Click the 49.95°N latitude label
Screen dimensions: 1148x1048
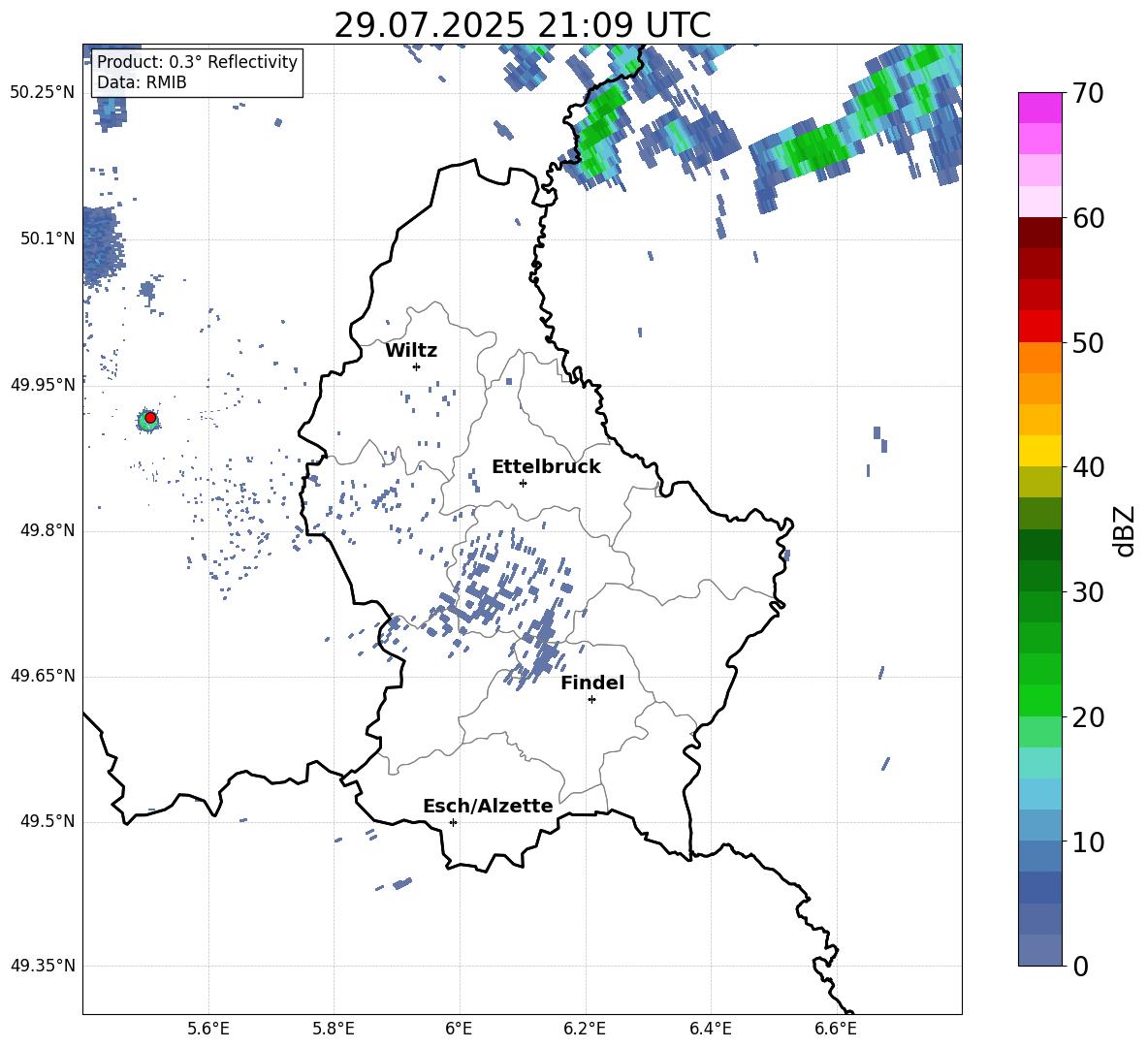[43, 385]
